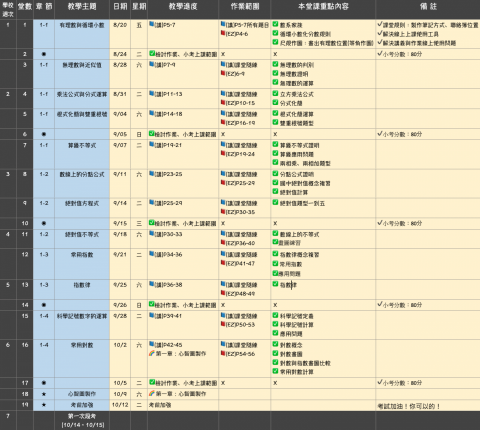Click rainbow icon in the 10/9 row

(x=152, y=393)
